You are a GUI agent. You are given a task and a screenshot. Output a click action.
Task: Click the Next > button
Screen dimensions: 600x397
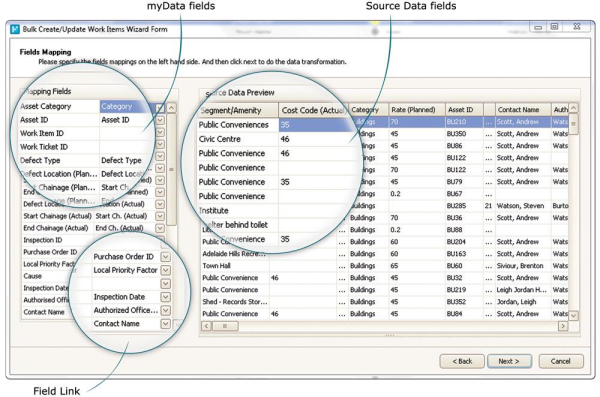[x=509, y=361]
